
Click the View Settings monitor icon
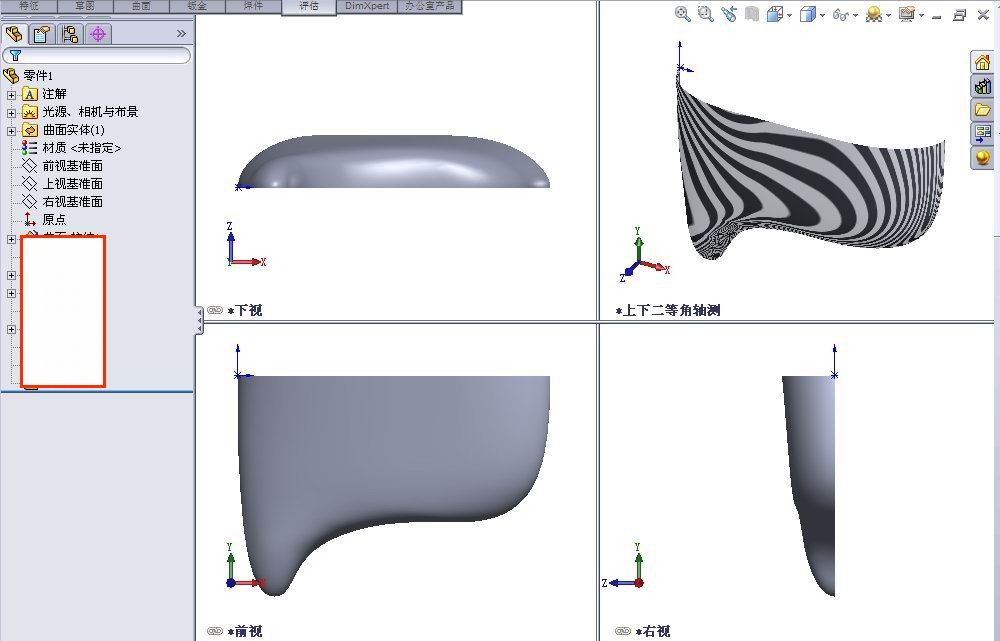(x=906, y=14)
